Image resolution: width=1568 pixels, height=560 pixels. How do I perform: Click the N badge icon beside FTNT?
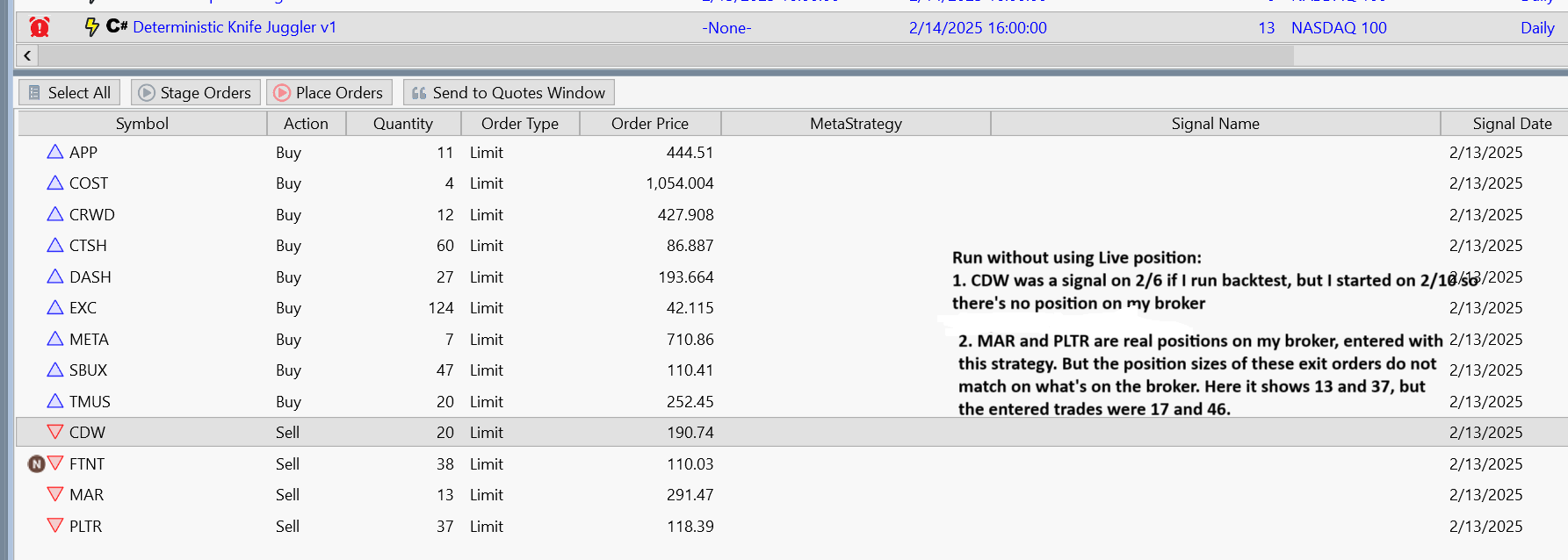tap(36, 463)
